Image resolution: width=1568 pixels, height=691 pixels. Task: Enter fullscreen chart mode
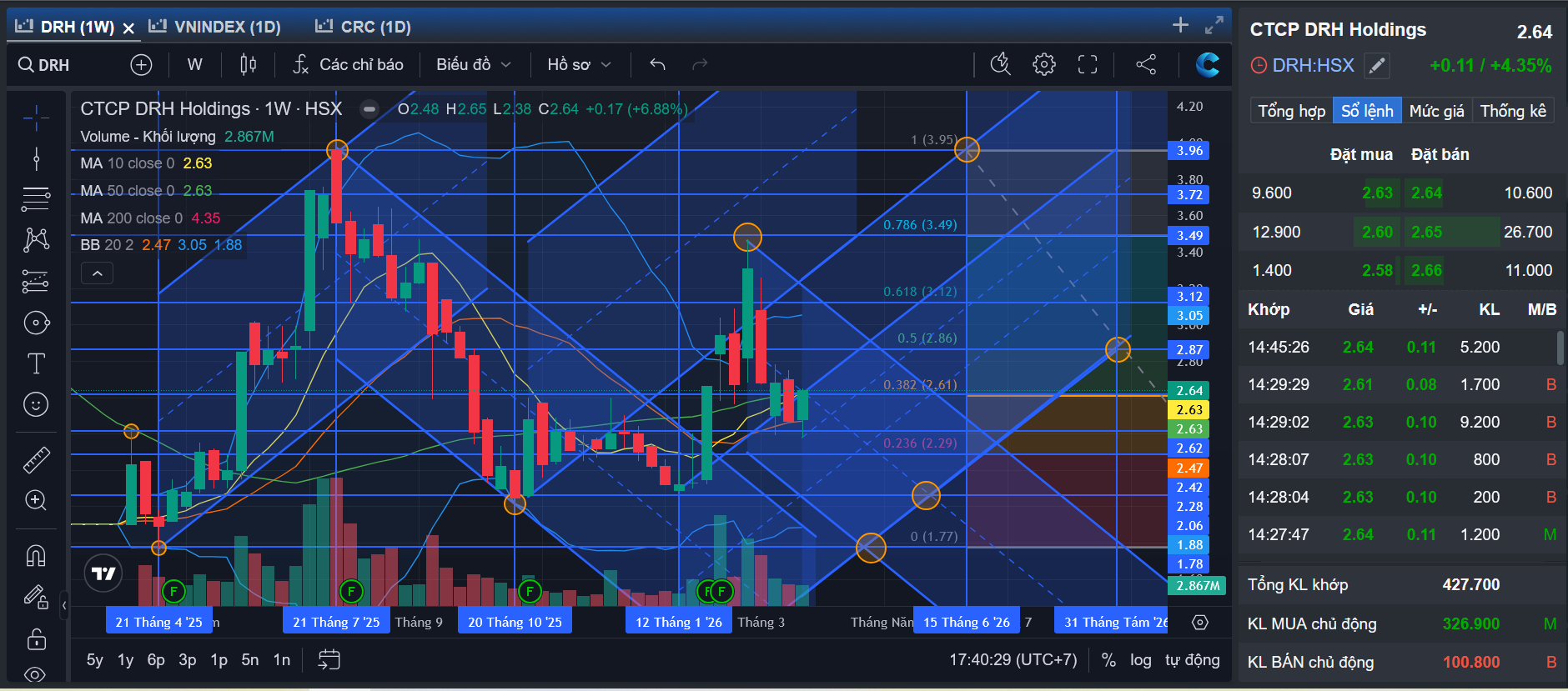click(x=1088, y=65)
